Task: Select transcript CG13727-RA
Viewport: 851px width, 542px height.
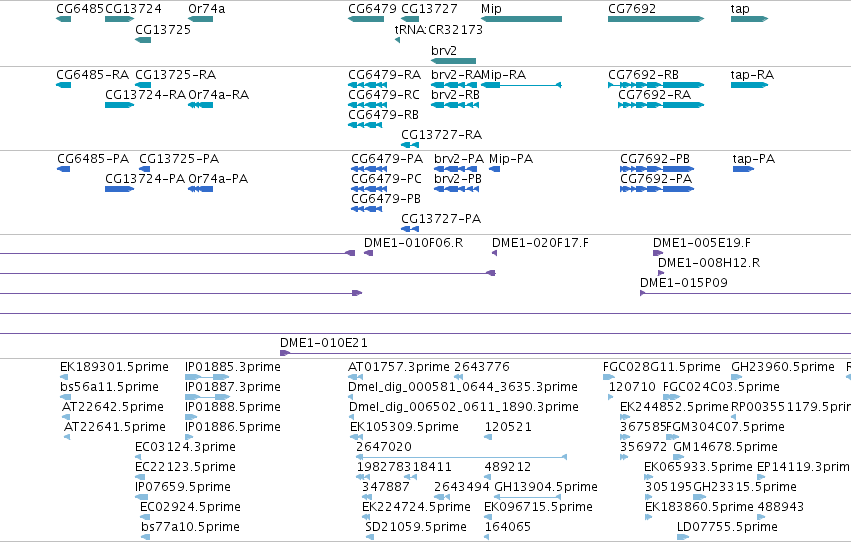Action: pyautogui.click(x=410, y=145)
